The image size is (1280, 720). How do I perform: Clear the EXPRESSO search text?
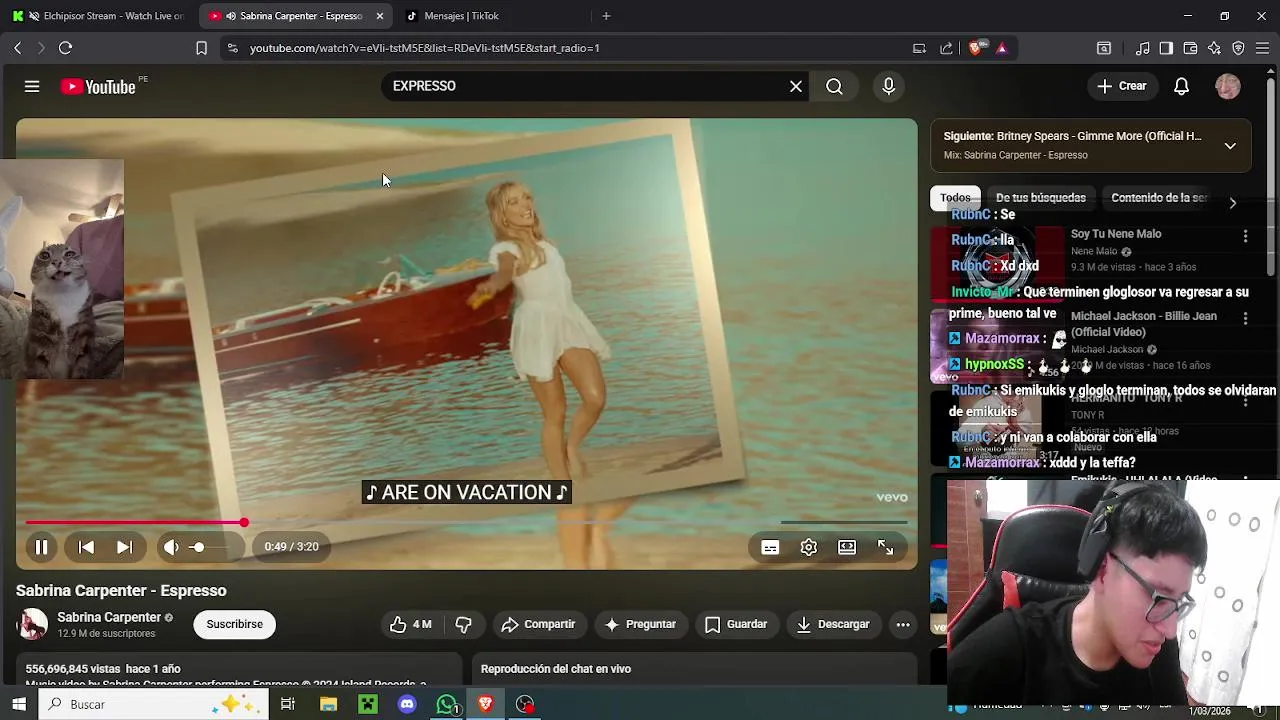click(796, 87)
